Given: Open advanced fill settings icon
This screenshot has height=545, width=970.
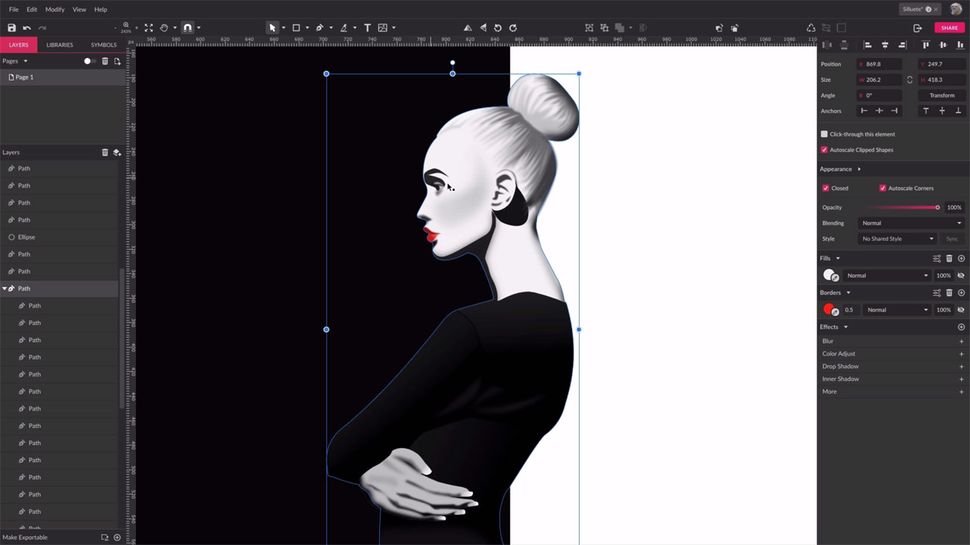Looking at the screenshot, I should (x=937, y=259).
